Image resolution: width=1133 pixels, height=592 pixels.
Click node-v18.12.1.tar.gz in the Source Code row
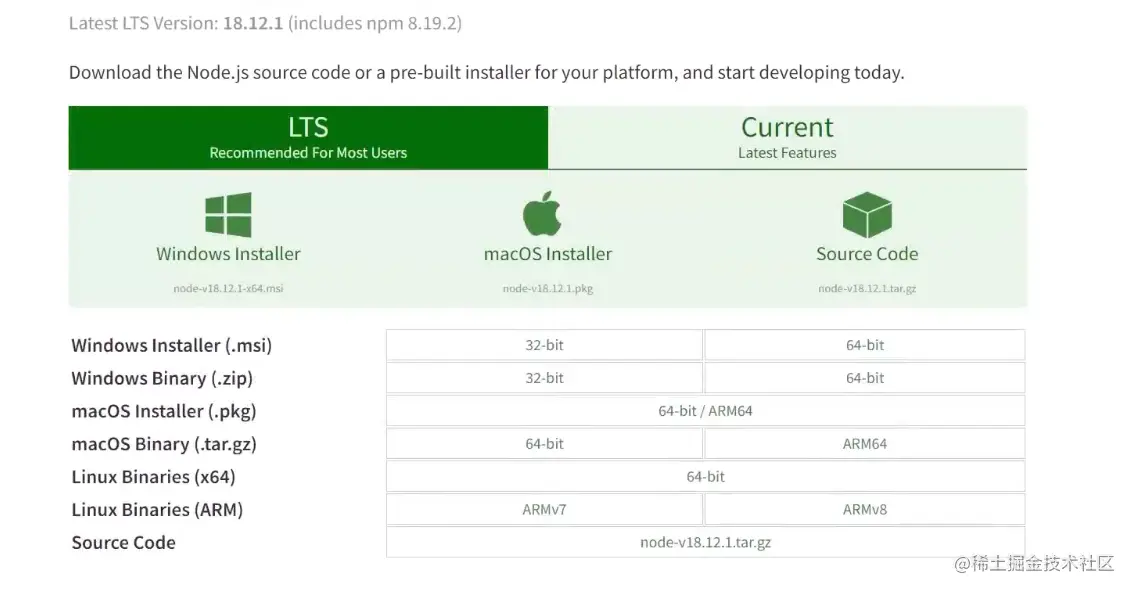click(705, 542)
